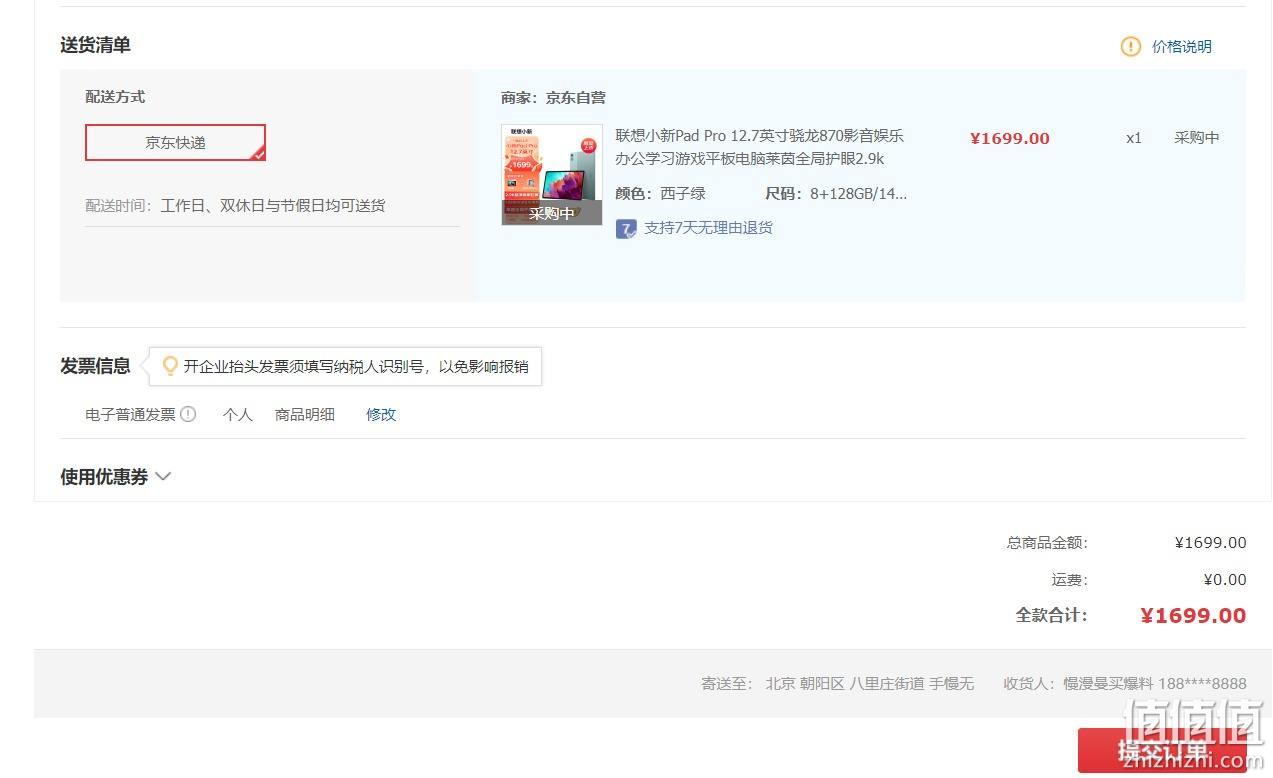Click 商家：京东自营 label
Screen dimensions: 1273x778
pos(553,97)
